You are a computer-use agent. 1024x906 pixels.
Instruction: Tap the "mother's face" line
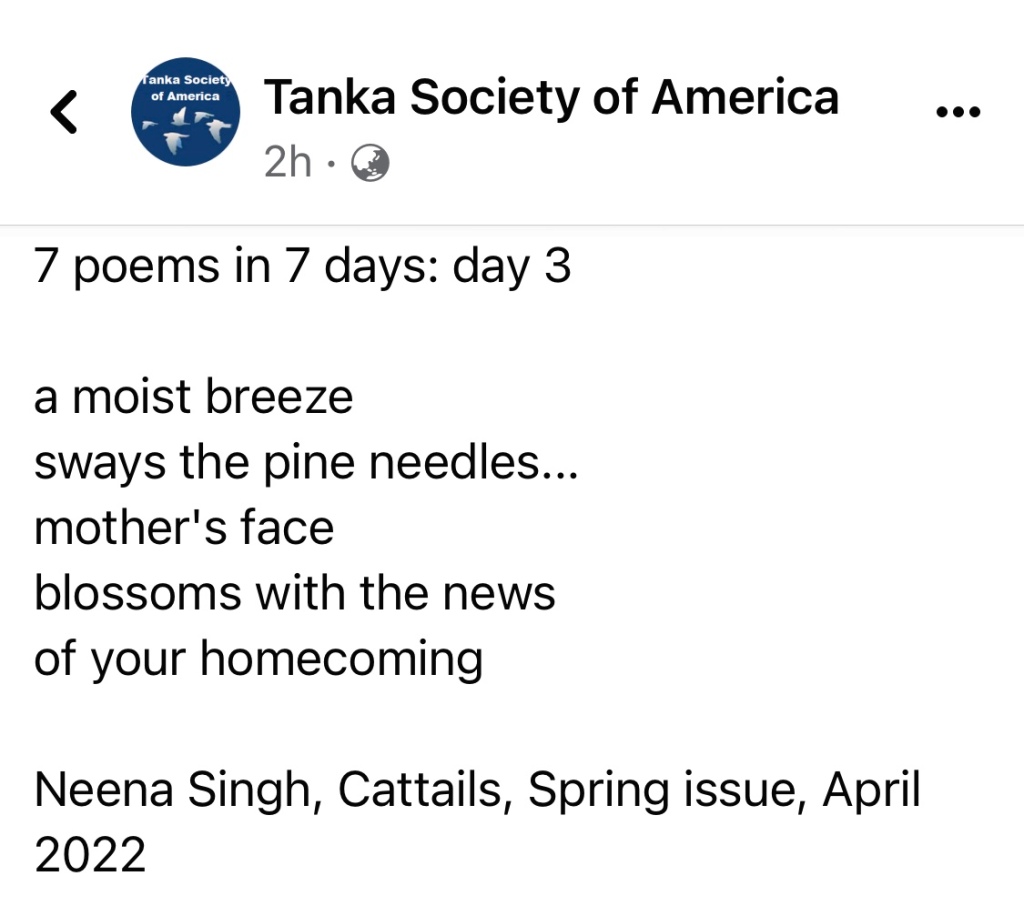coord(184,528)
